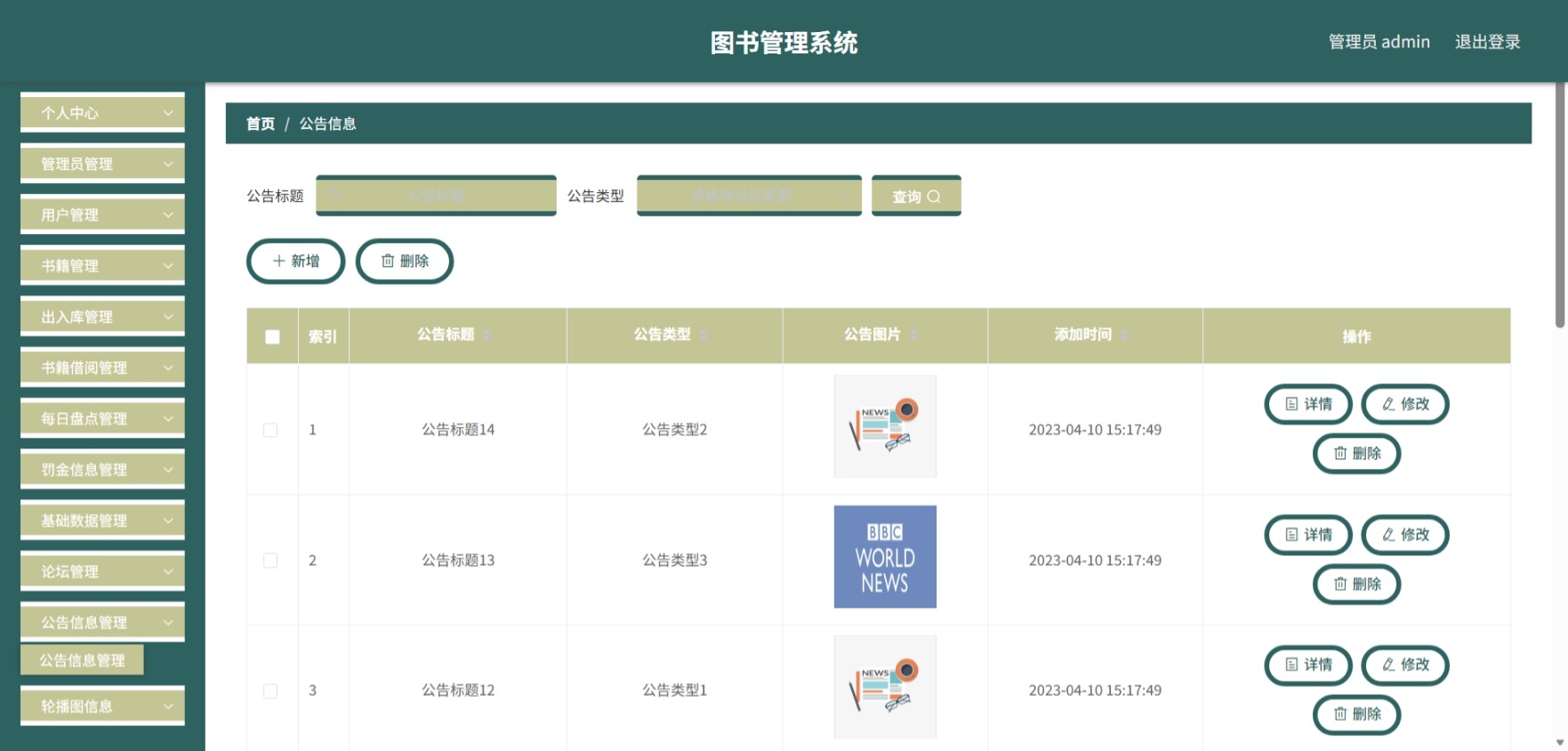Viewport: 1568px width, 751px height.
Task: Open the 轮播图信息 sidebar menu
Action: 102,707
